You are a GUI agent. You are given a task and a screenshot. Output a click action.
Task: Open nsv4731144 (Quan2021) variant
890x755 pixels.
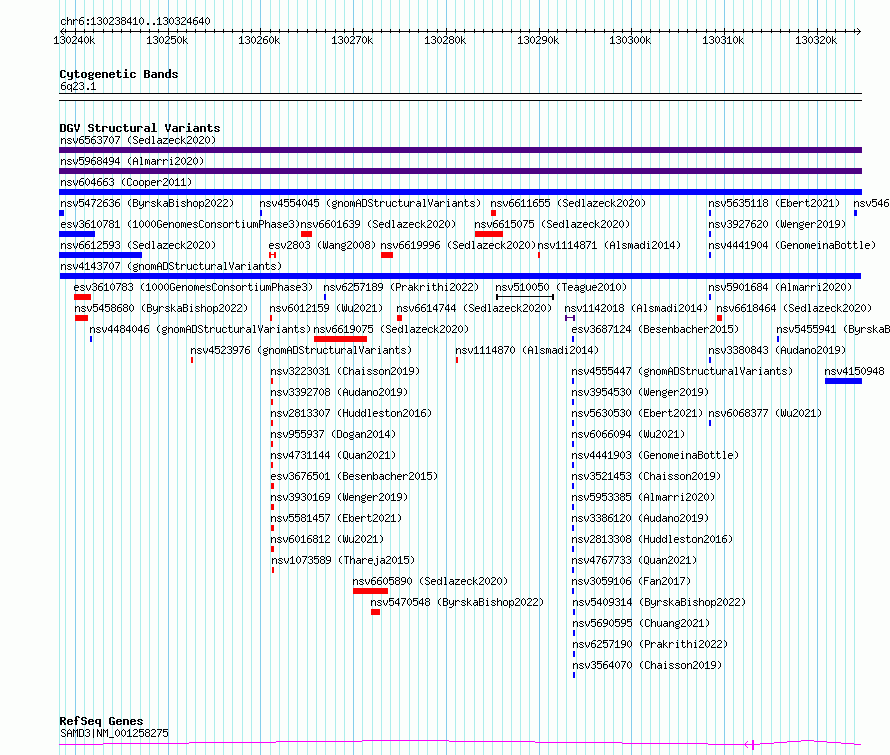tap(333, 455)
